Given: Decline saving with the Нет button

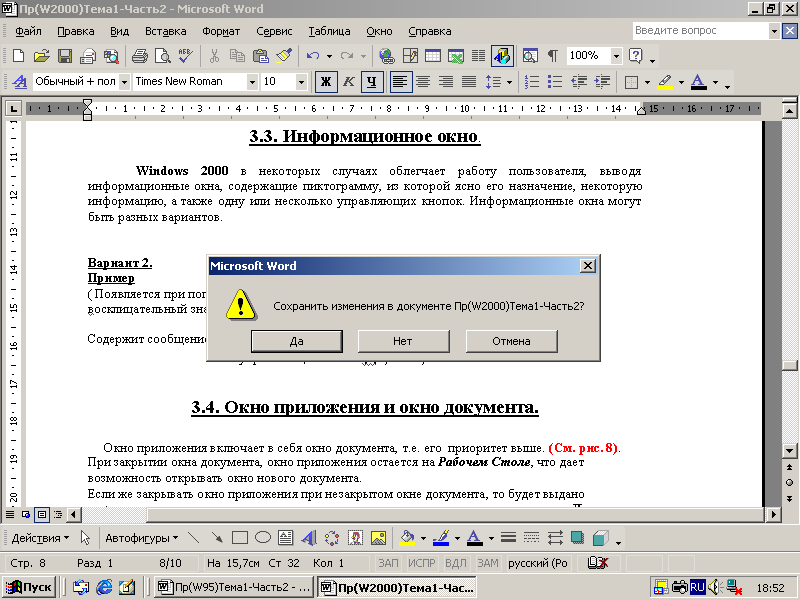Looking at the screenshot, I should pyautogui.click(x=403, y=341).
